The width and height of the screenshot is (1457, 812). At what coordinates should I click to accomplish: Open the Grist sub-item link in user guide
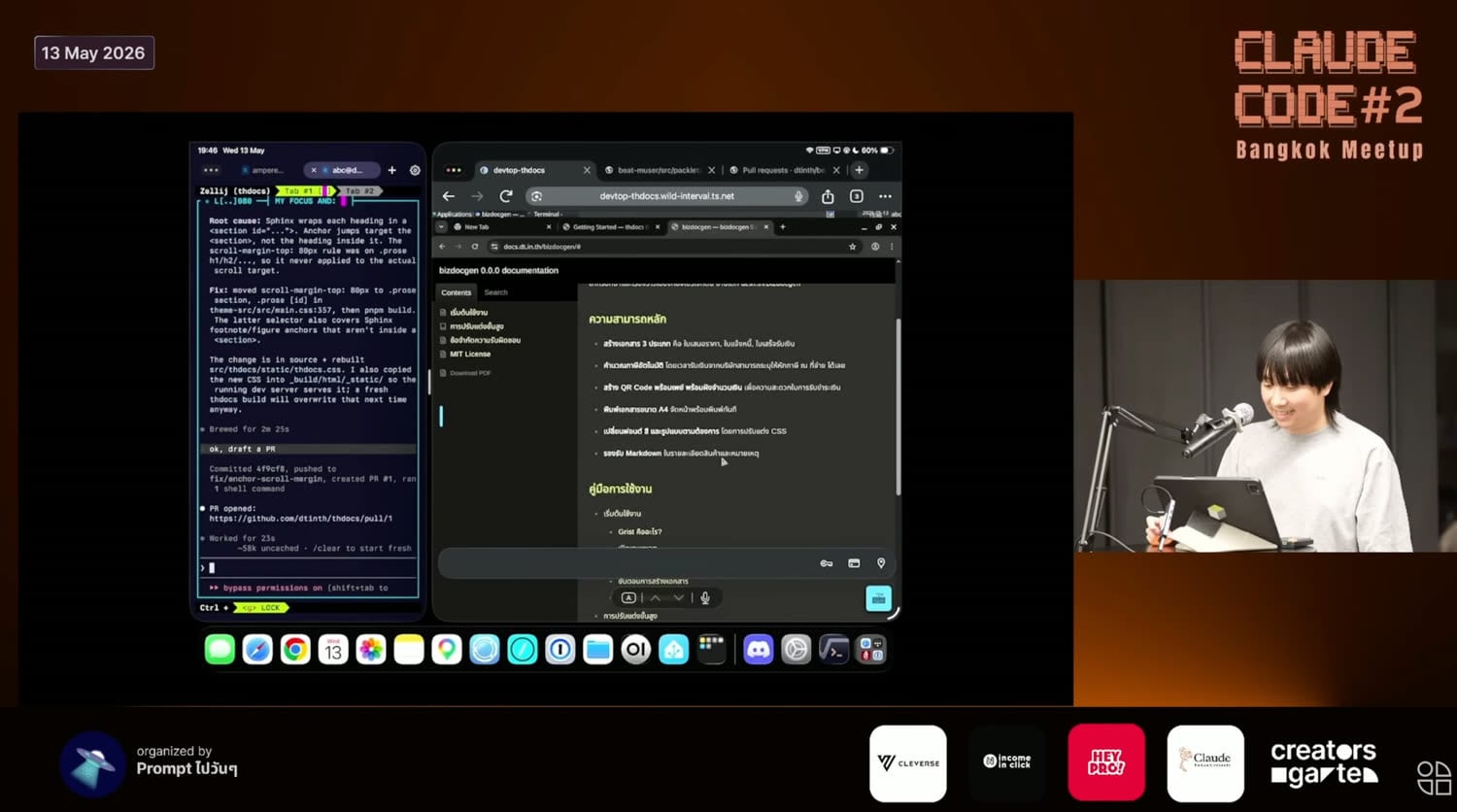(x=639, y=532)
